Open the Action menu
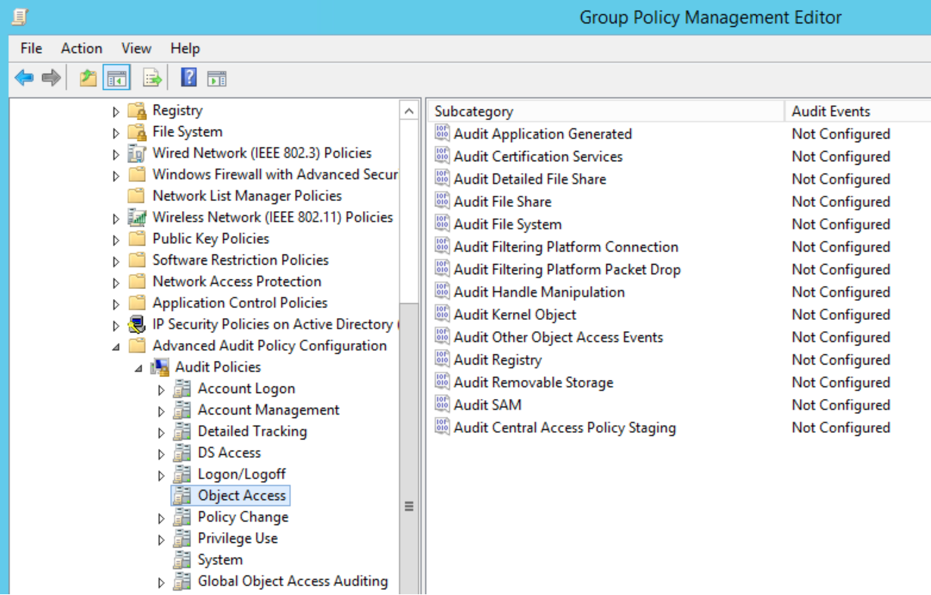 (x=81, y=48)
